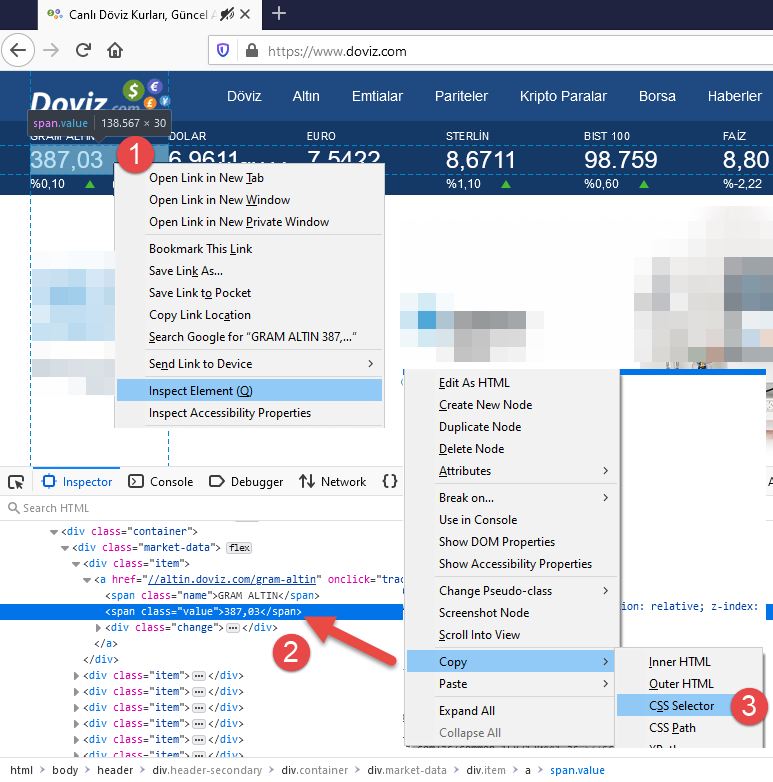Choose Edit As HTML
The width and height of the screenshot is (773, 782).
pyautogui.click(x=512, y=383)
